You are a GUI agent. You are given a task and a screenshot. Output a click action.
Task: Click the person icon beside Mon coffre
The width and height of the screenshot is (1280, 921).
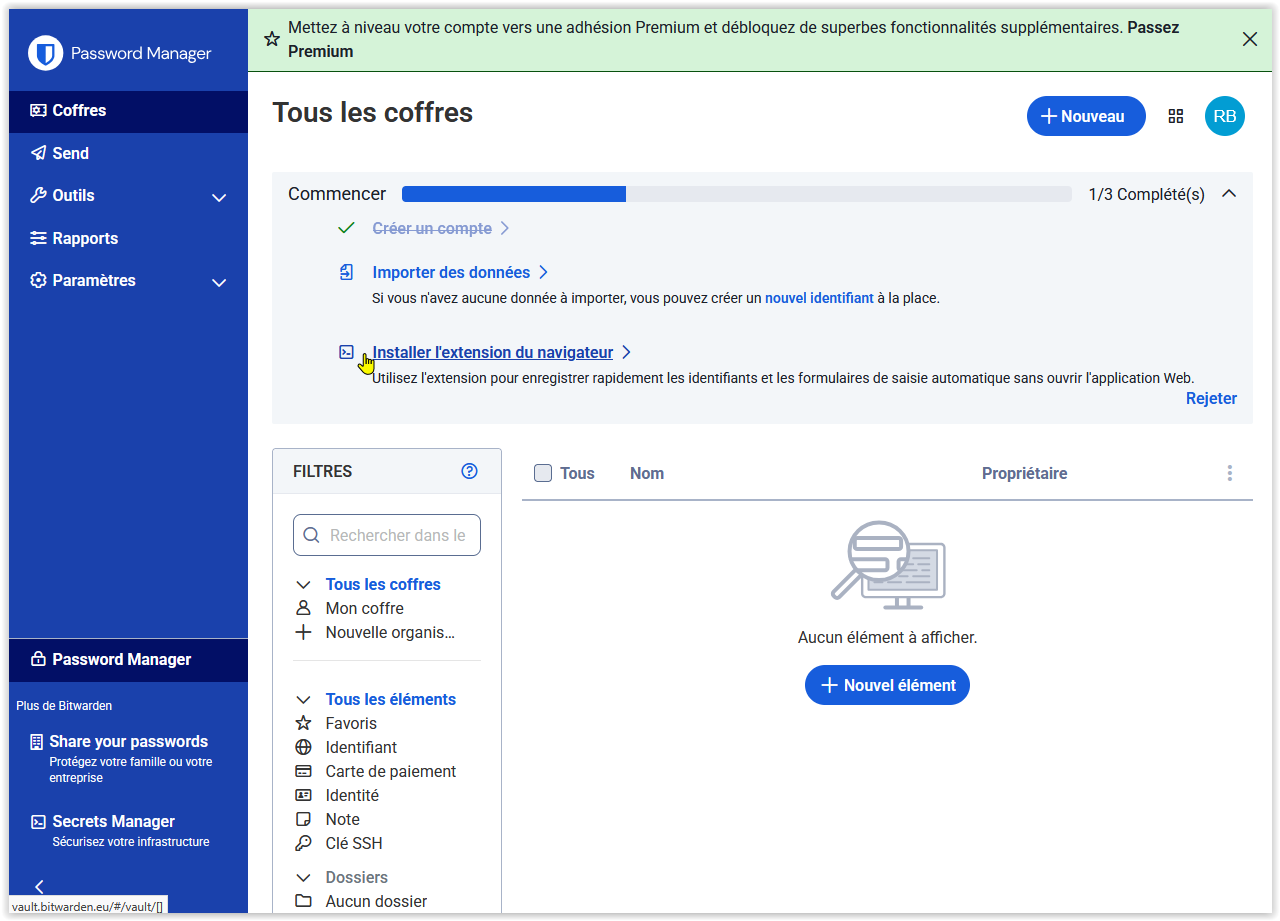[x=303, y=608]
